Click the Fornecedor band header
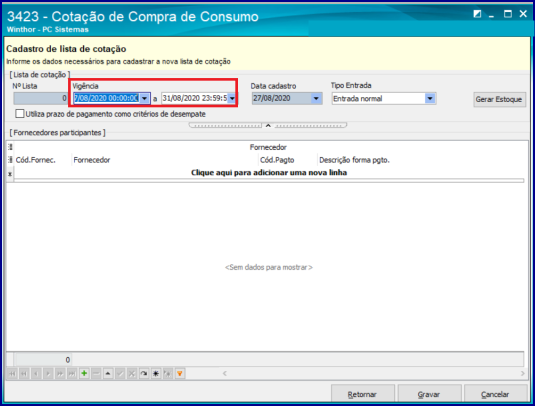 point(269,147)
